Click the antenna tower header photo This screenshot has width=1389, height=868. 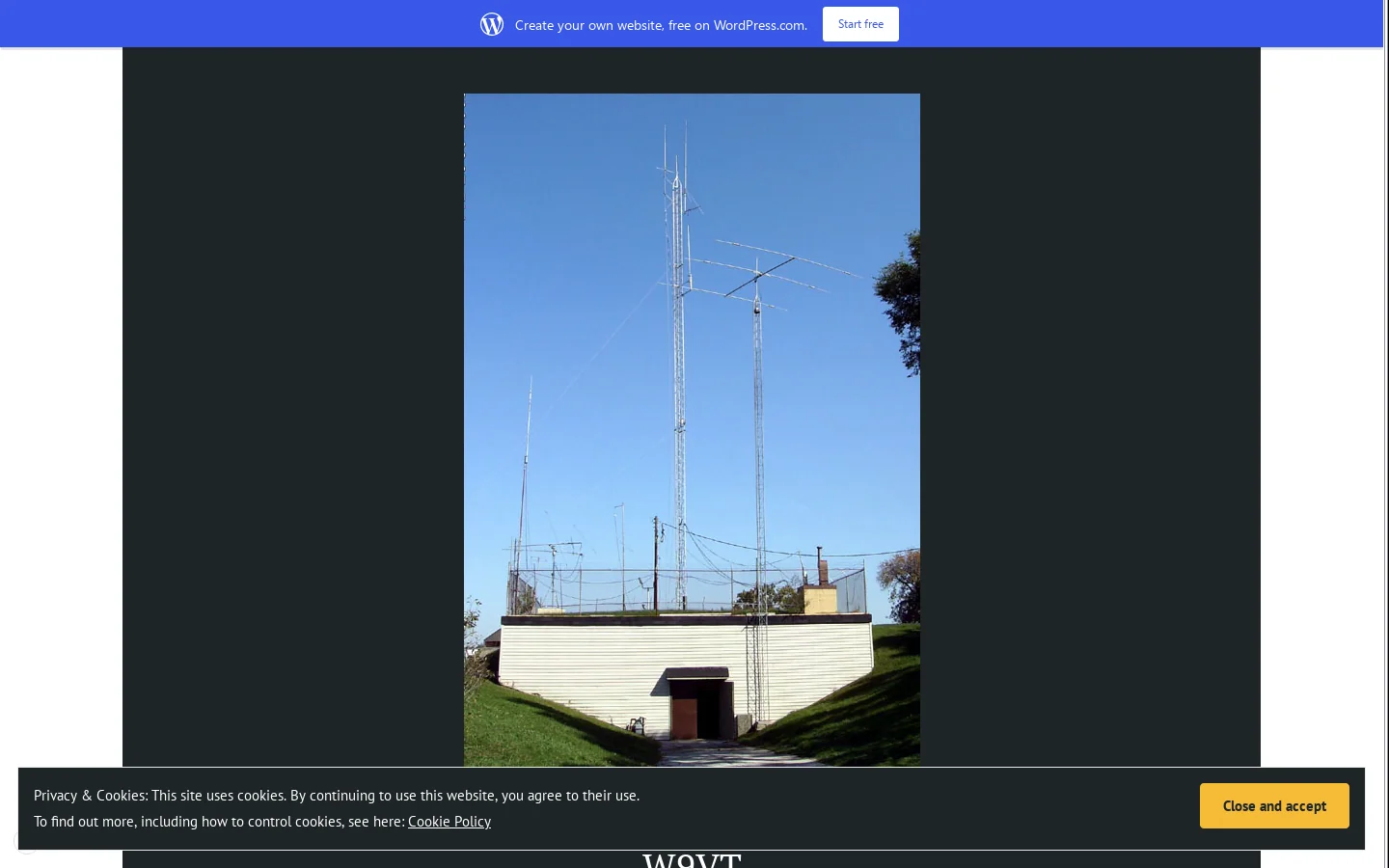click(x=692, y=430)
